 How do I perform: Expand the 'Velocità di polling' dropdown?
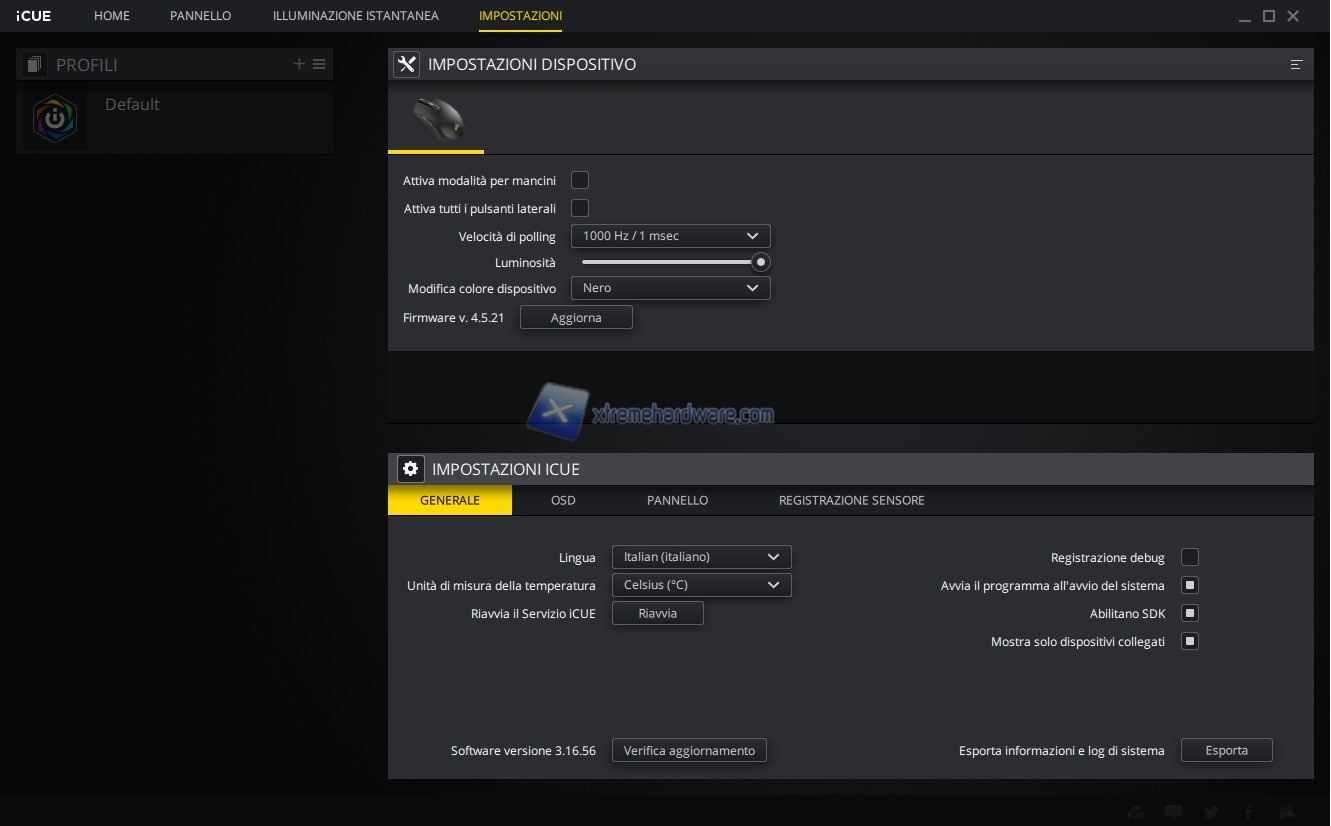click(x=670, y=236)
